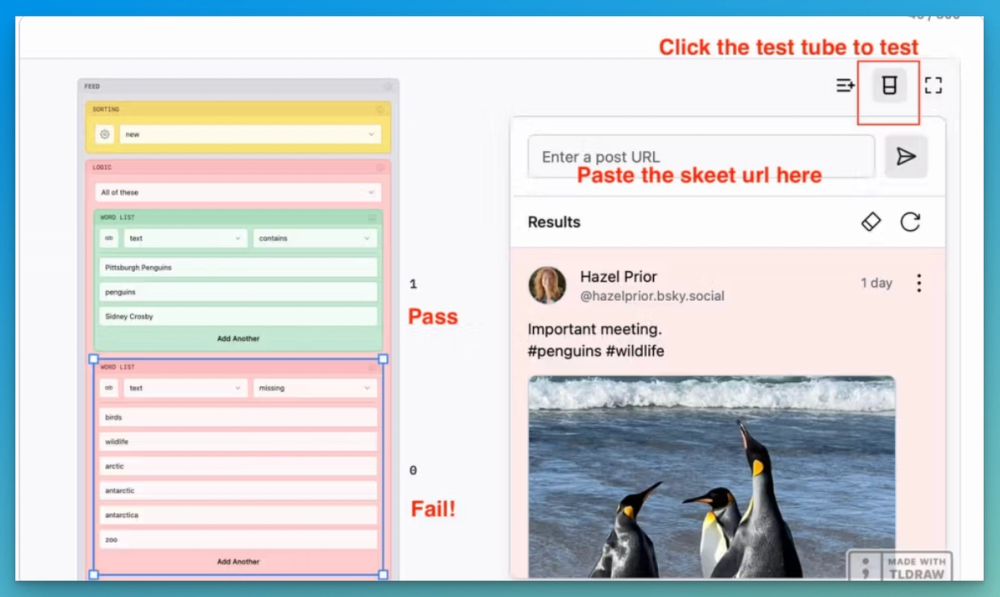Click the '1 day' post timestamp
The height and width of the screenshot is (597, 1000).
[876, 283]
